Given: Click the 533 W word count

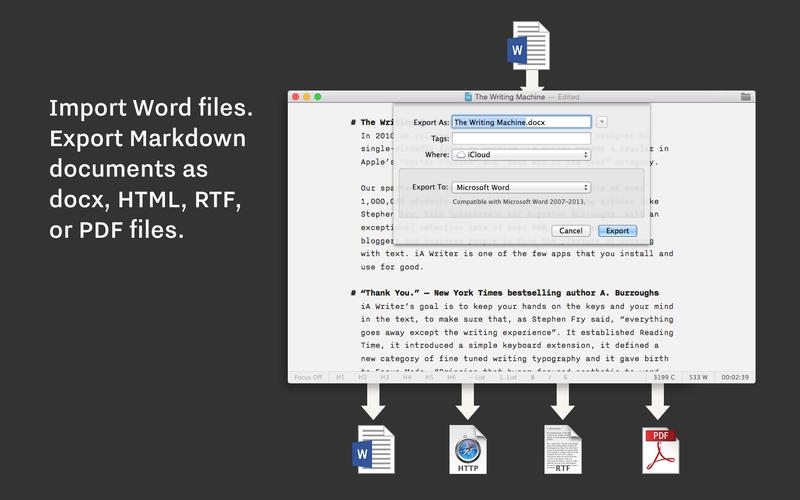Looking at the screenshot, I should [698, 377].
